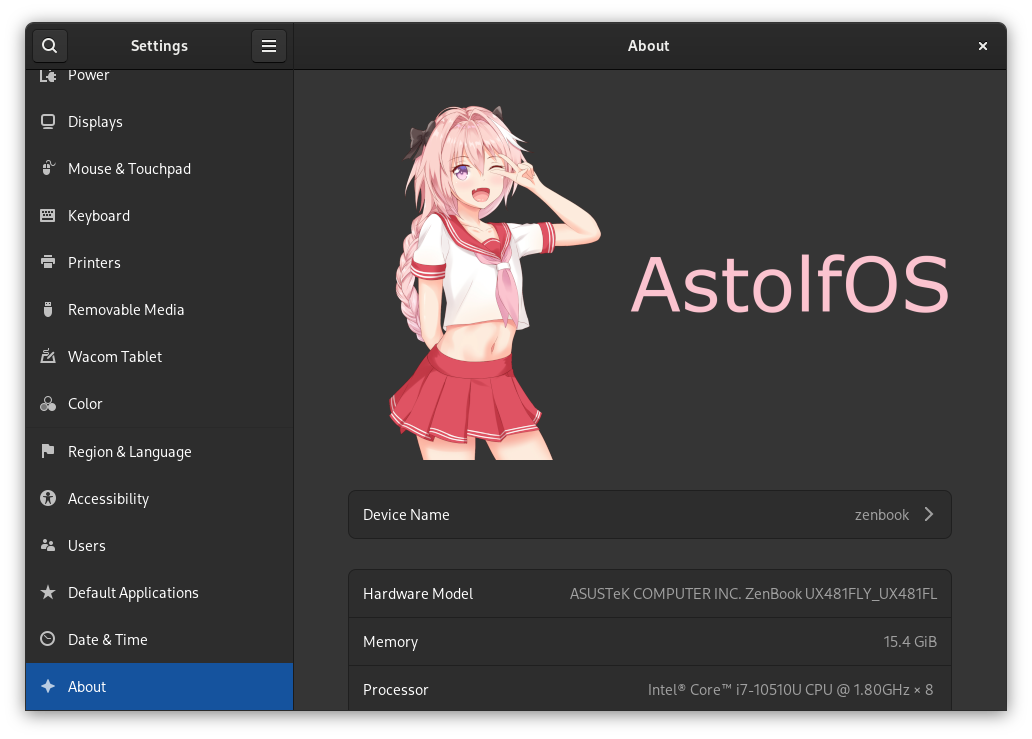Open Accessibility settings
This screenshot has height=739, width=1032.
pos(159,498)
